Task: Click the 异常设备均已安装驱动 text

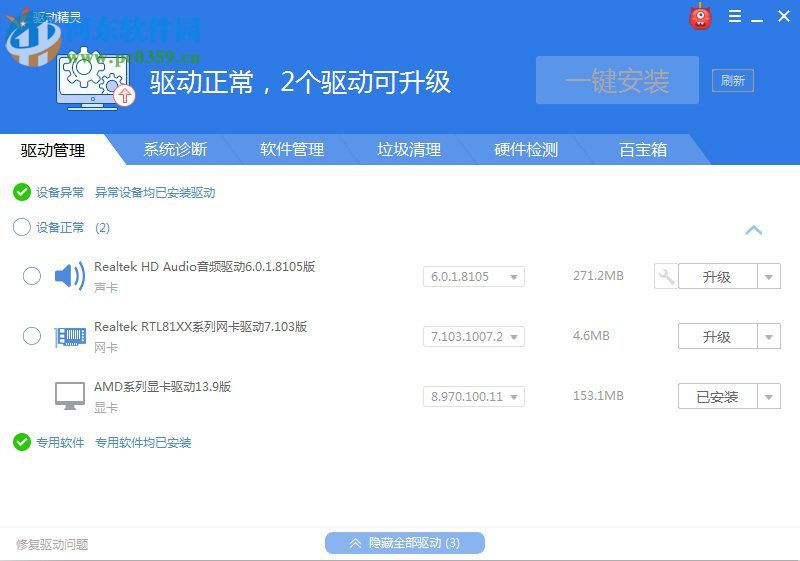Action: click(x=155, y=192)
